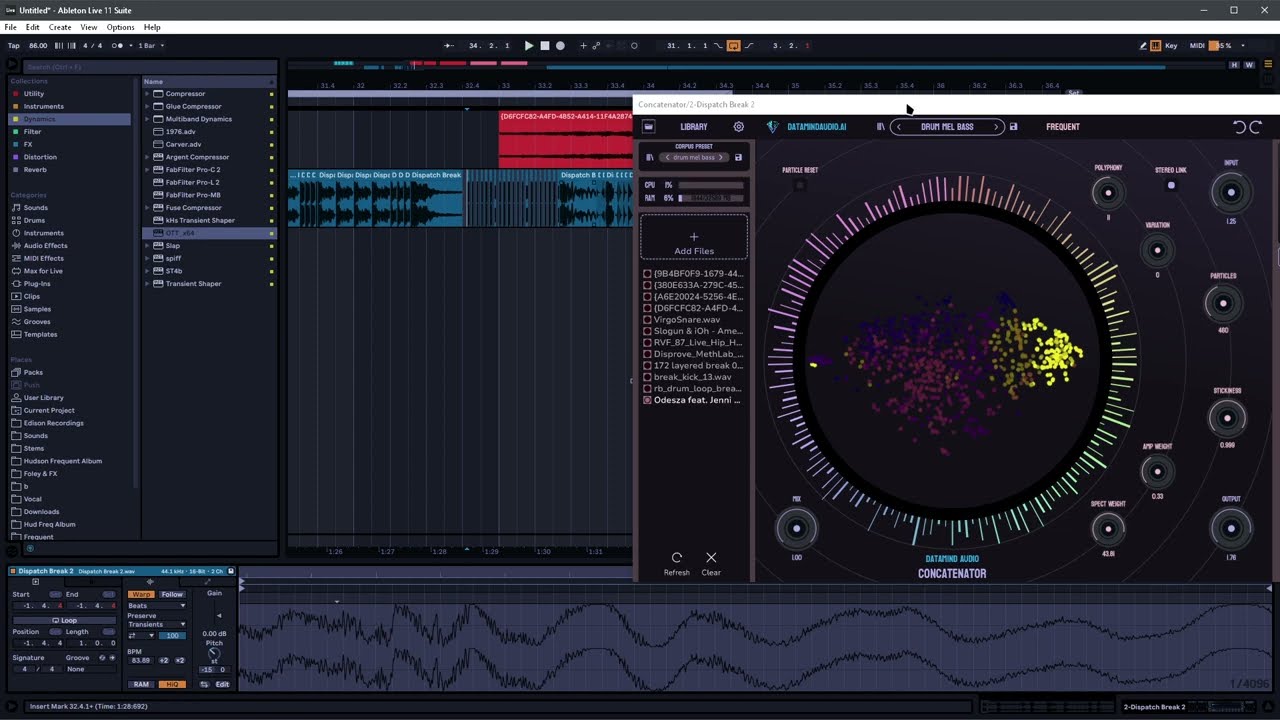Screen dimensions: 1280x720
Task: Go to next preset after DRUM MEL BASS
Action: (x=995, y=127)
